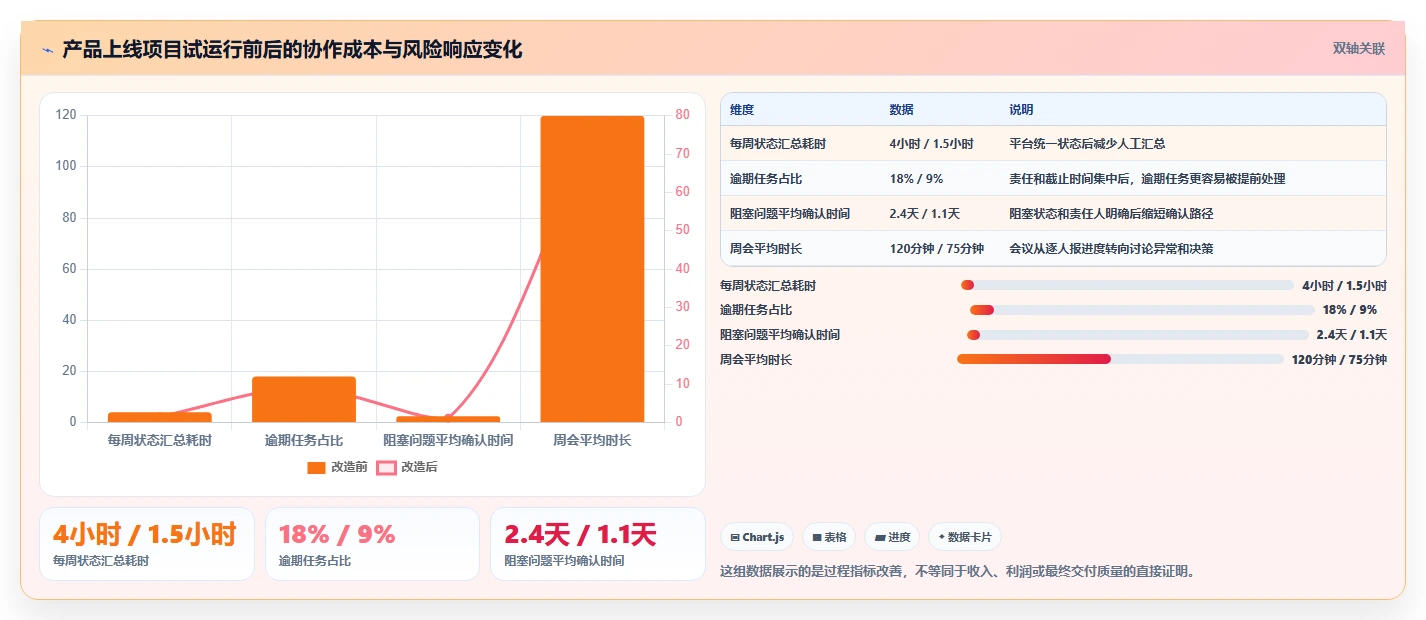The height and width of the screenshot is (620, 1426).
Task: Click the orange bar for 周会平均时长
Action: coord(592,269)
